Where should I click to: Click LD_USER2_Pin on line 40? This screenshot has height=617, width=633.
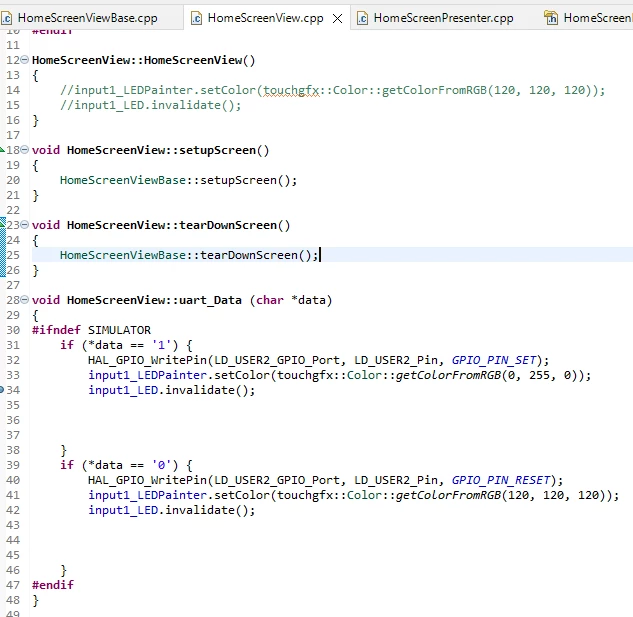pos(396,480)
